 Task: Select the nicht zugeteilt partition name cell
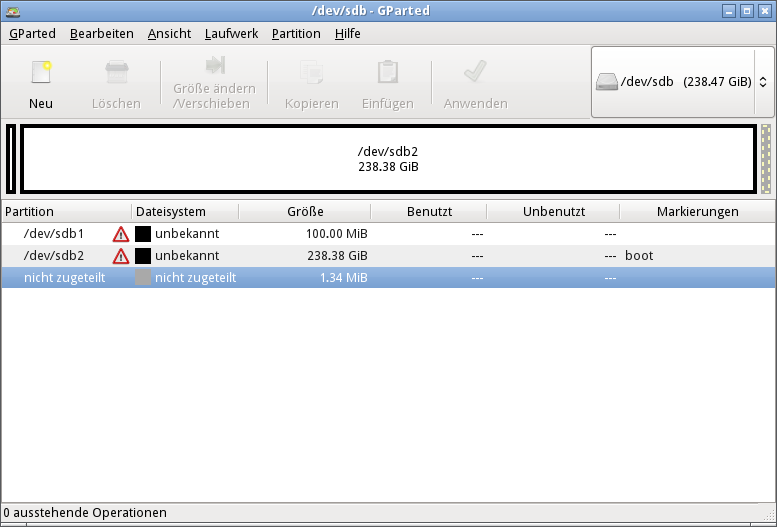pyautogui.click(x=64, y=278)
